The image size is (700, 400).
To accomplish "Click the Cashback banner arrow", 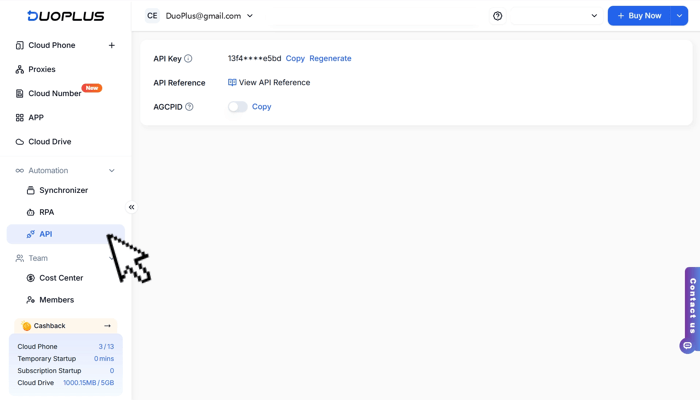I will tap(107, 326).
